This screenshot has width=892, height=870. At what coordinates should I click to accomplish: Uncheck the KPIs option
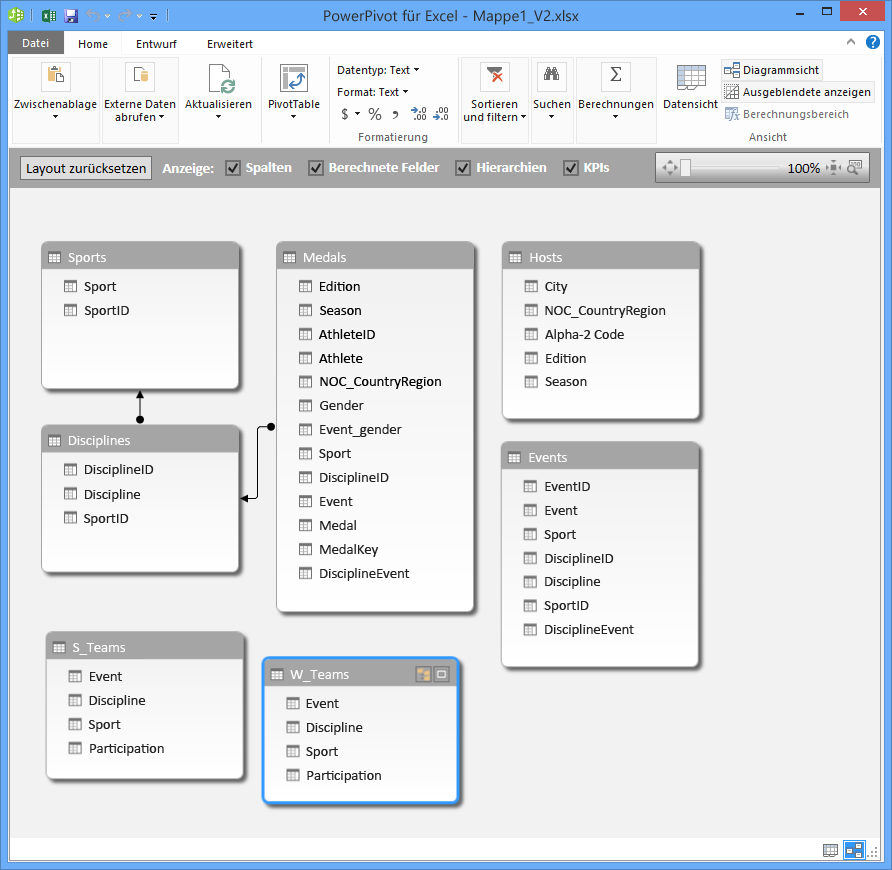[x=572, y=167]
